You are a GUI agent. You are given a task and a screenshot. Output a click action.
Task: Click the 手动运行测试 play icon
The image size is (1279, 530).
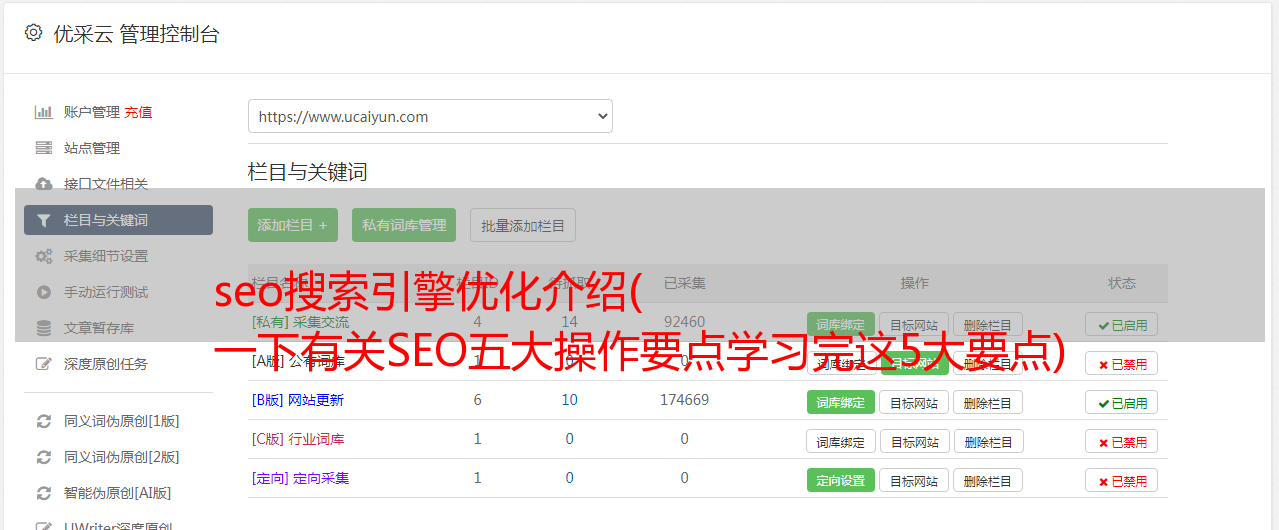coord(44,292)
